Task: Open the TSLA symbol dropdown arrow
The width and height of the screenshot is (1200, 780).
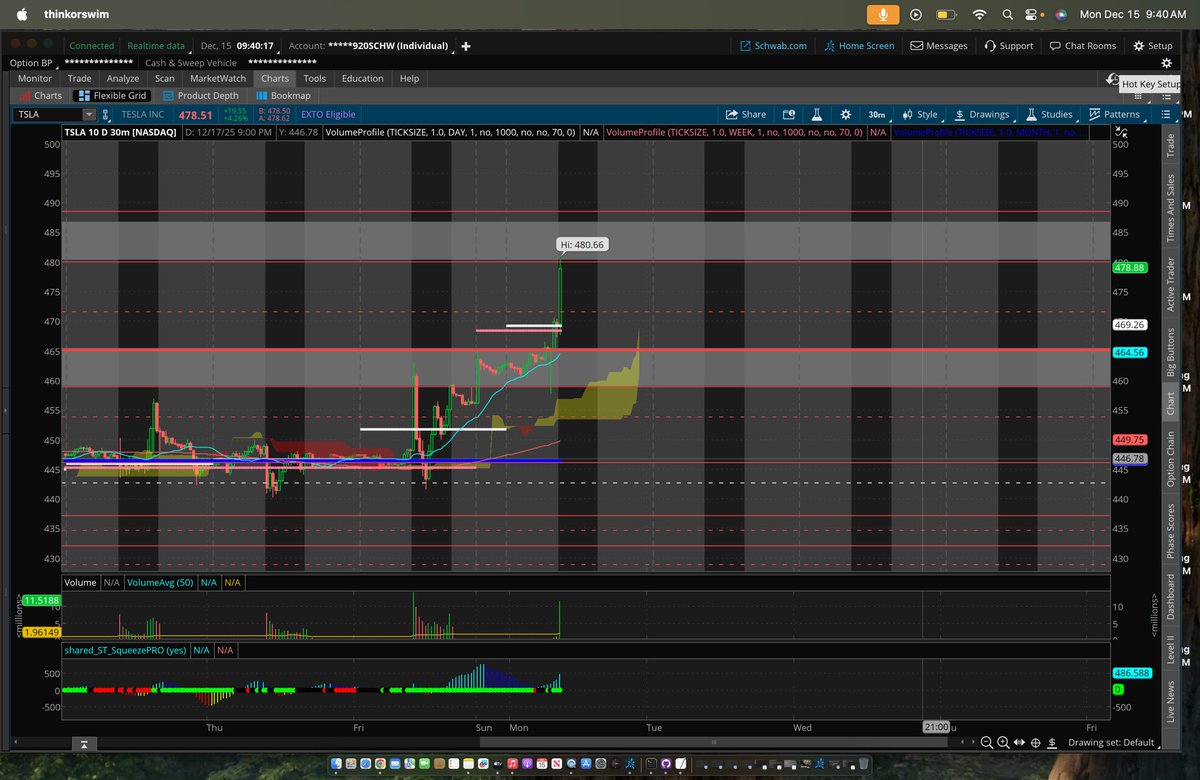Action: (x=88, y=114)
